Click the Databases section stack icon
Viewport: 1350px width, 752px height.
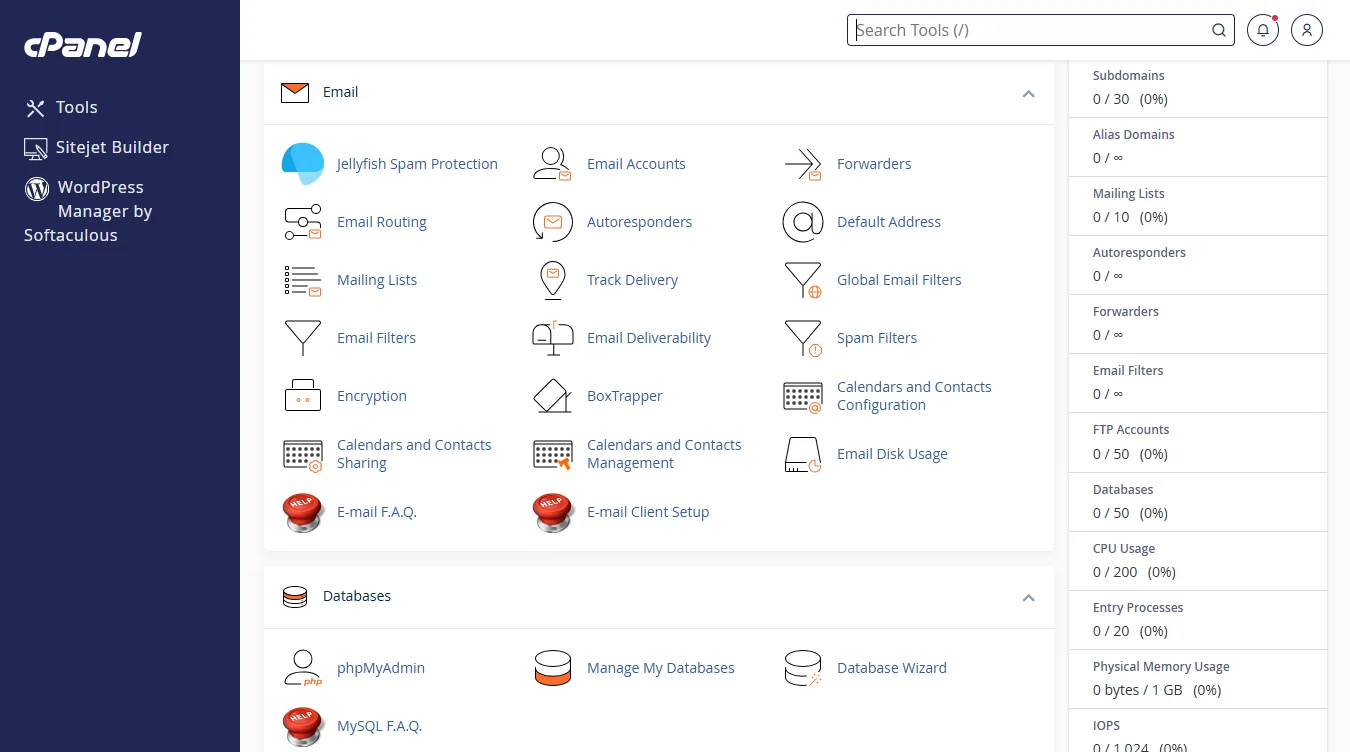pyautogui.click(x=295, y=597)
